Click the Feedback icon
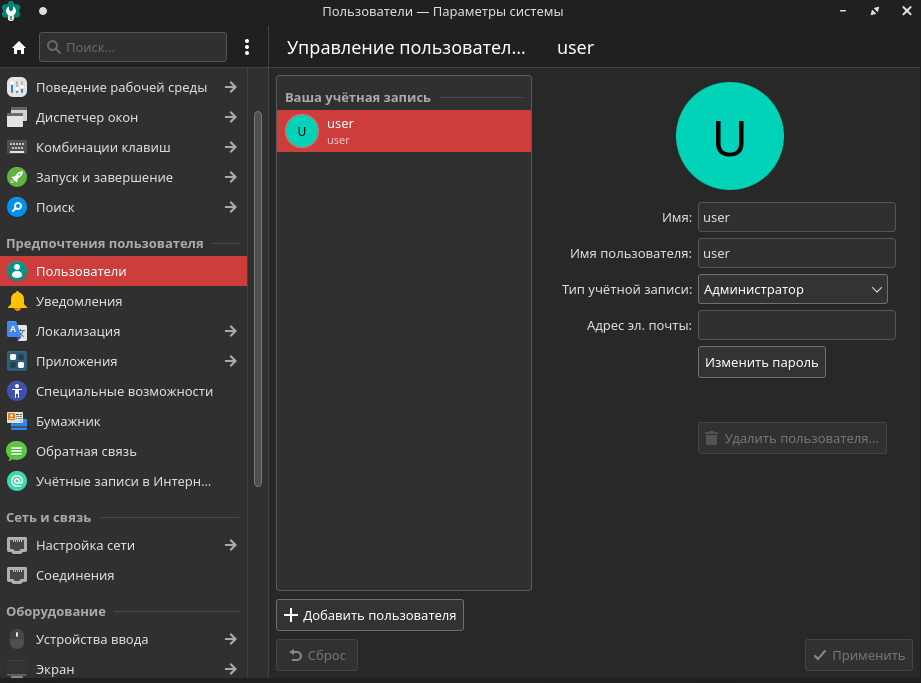921x683 pixels. (x=17, y=451)
